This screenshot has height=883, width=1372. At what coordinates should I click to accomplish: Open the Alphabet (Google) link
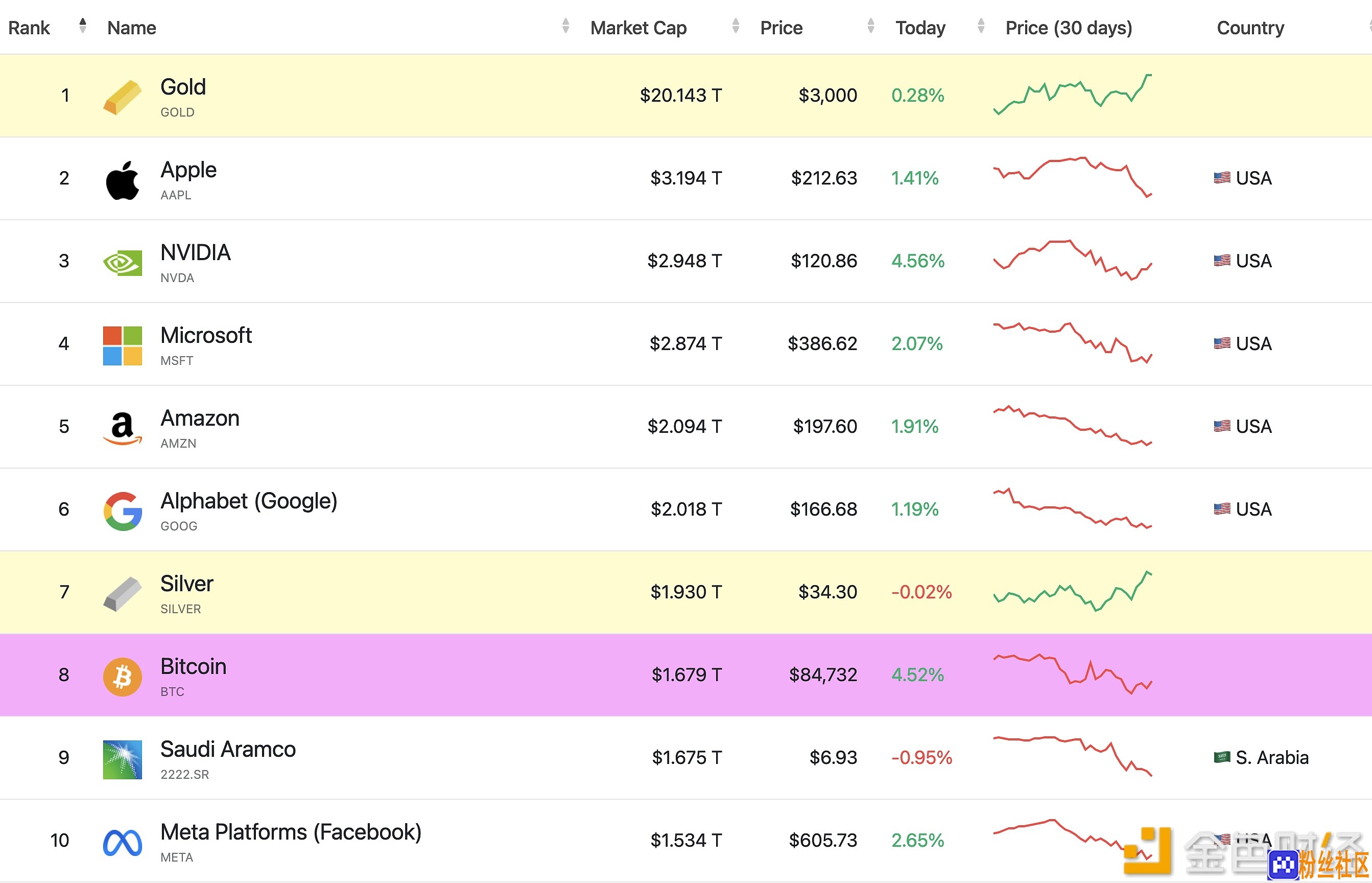click(x=249, y=501)
